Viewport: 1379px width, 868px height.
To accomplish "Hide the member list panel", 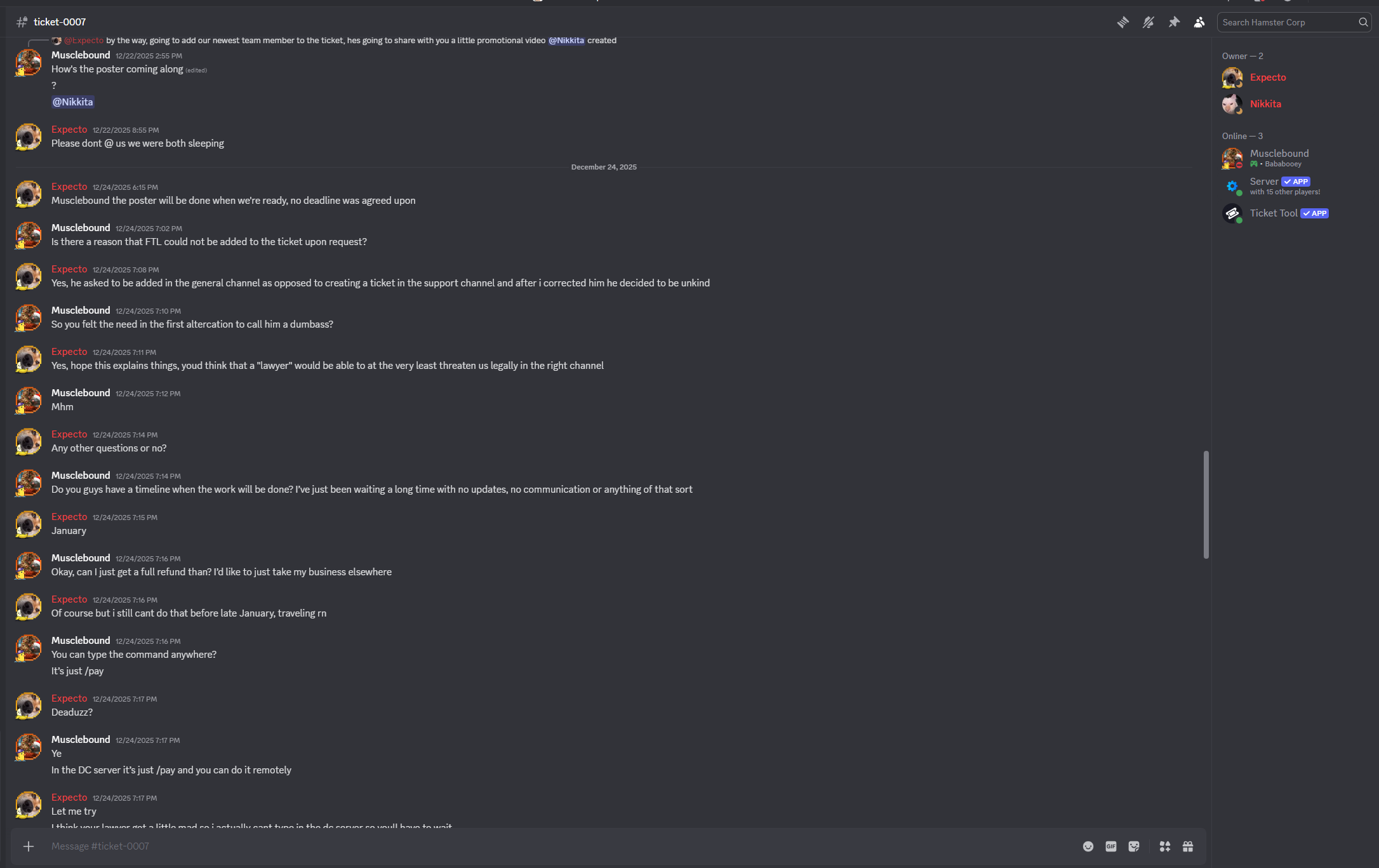I will (x=1199, y=22).
